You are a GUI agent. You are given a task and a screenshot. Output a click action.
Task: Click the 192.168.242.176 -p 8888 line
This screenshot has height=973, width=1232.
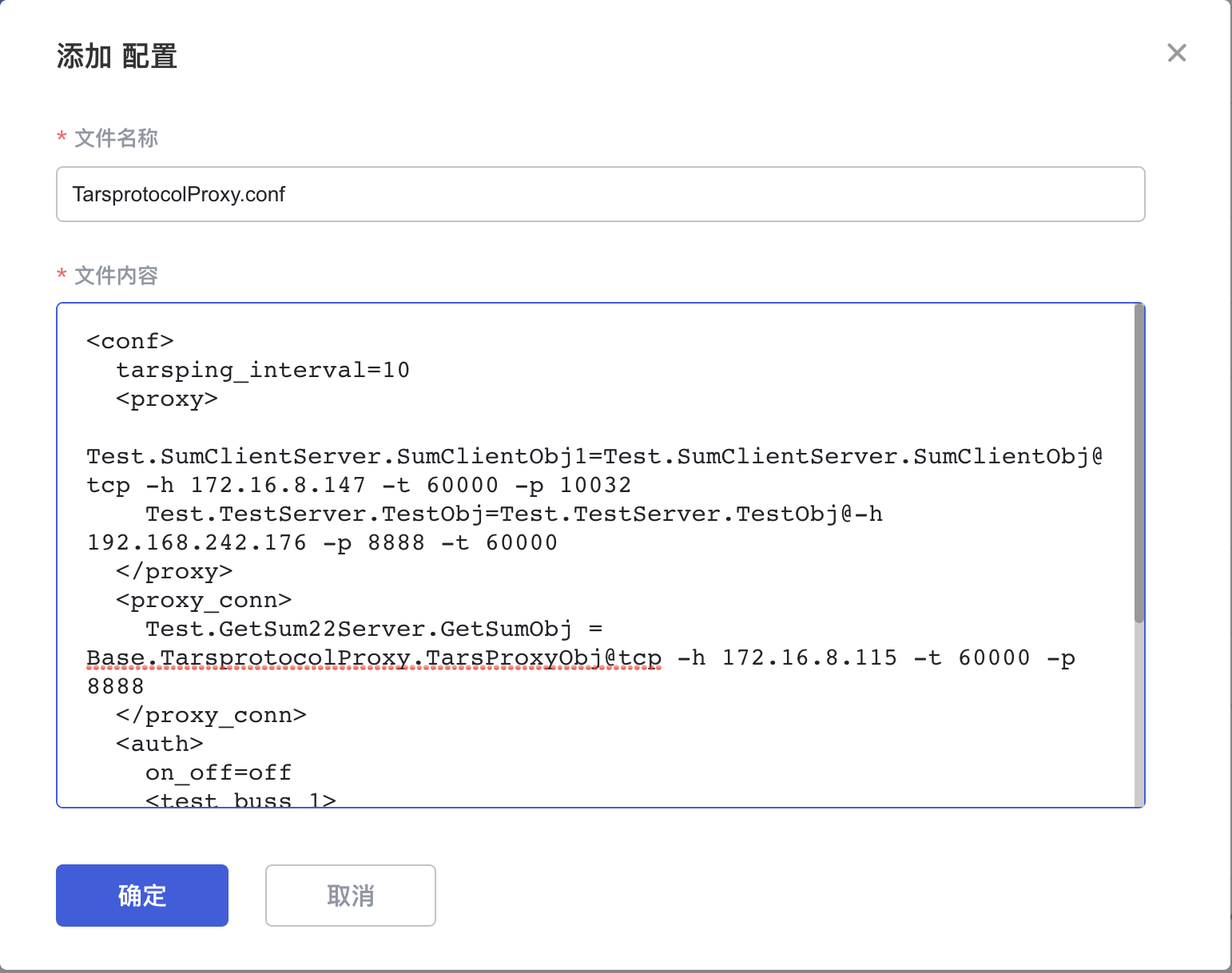pos(322,542)
